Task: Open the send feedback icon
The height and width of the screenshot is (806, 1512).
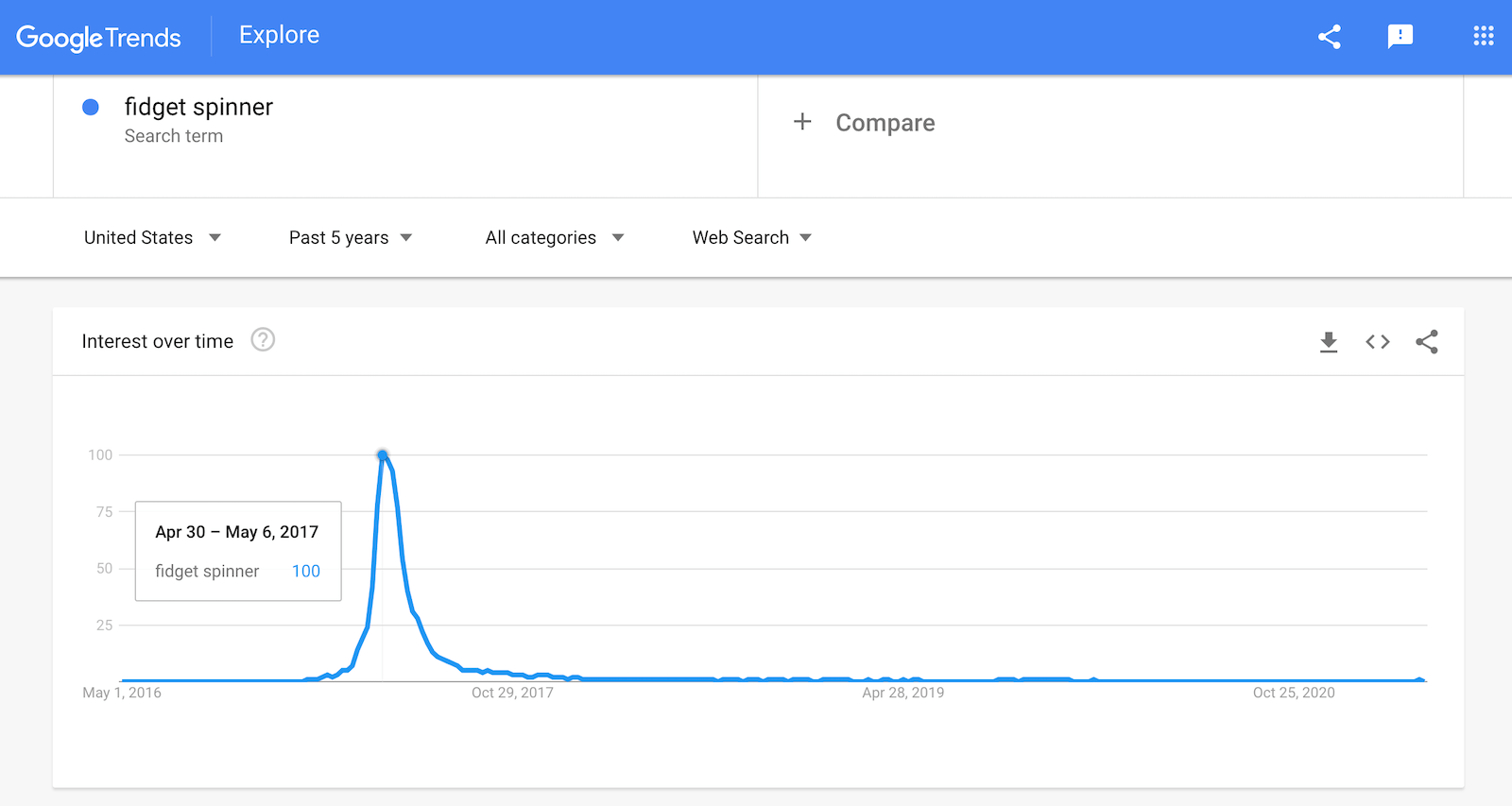Action: [x=1400, y=37]
